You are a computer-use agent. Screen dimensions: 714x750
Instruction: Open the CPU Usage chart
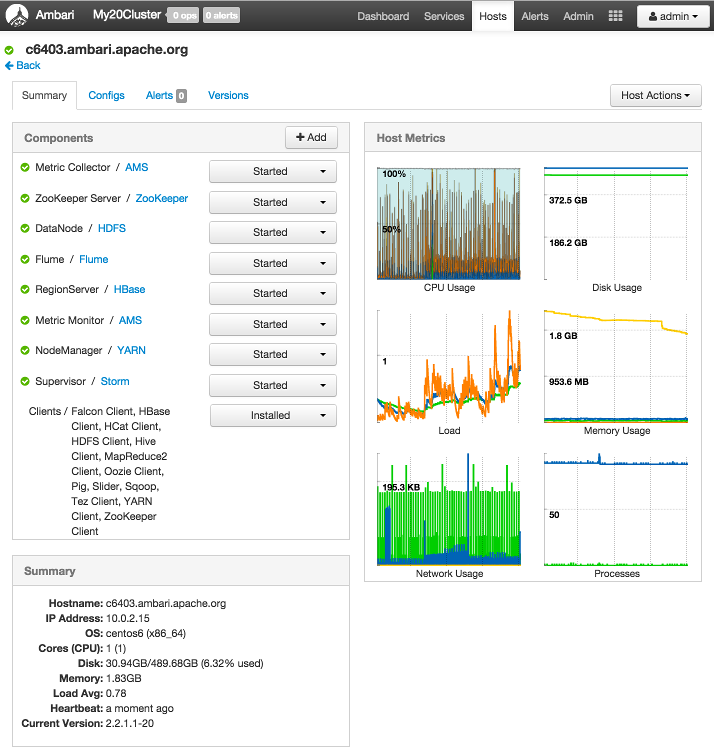(449, 224)
